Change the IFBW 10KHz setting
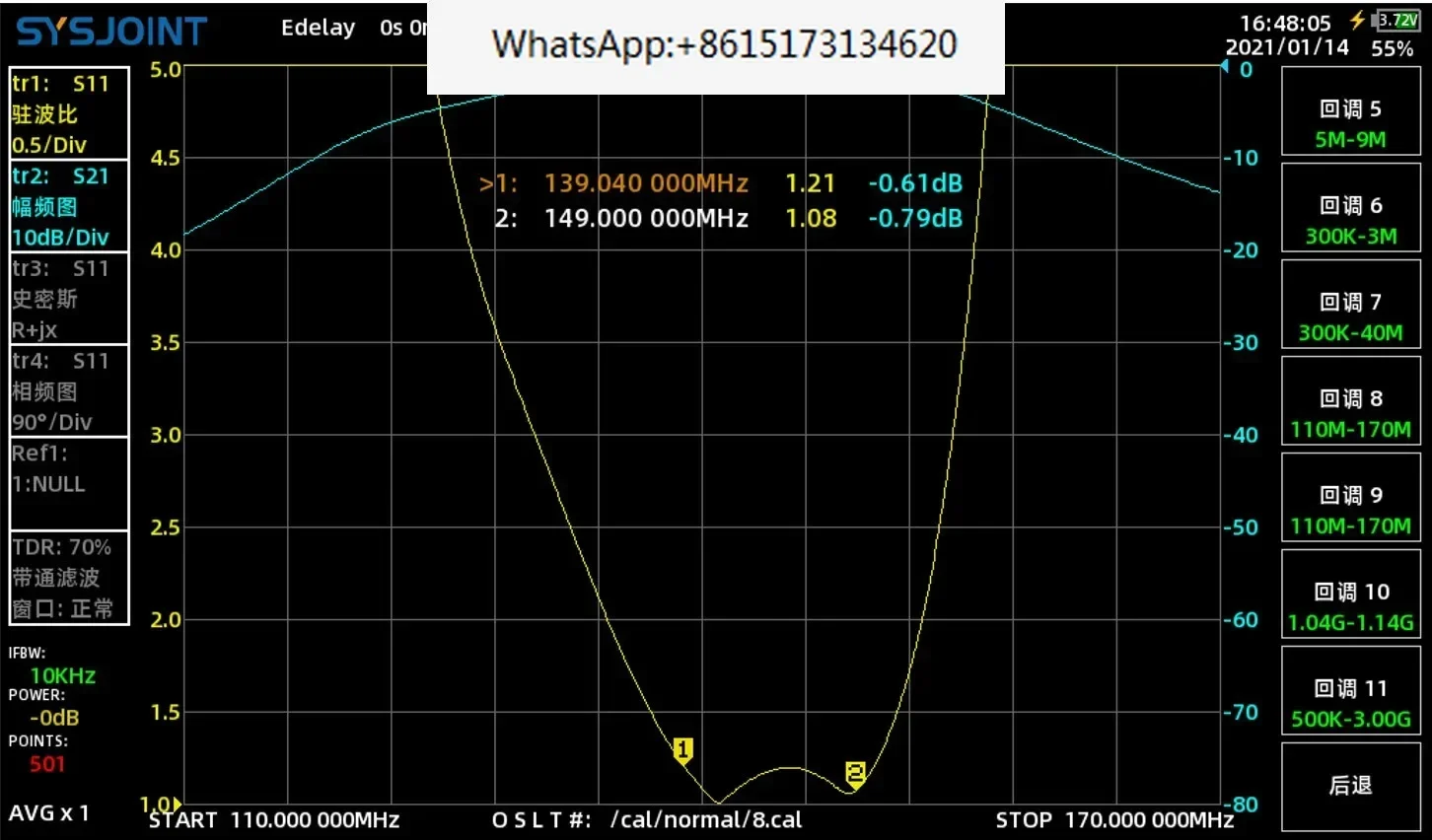Viewport: 1432px width, 840px height. coord(52,666)
